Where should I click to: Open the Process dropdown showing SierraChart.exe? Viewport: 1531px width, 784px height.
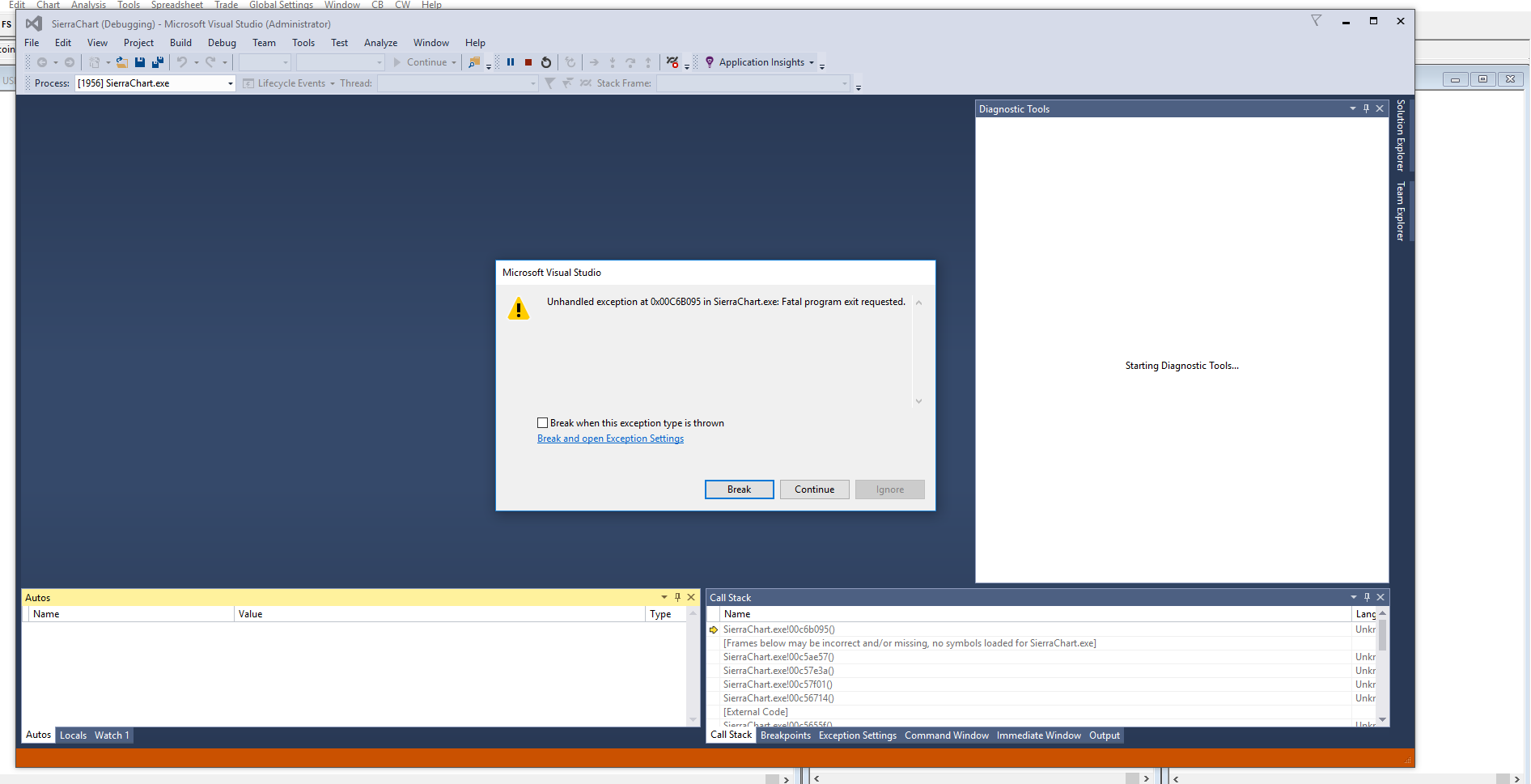(x=155, y=83)
